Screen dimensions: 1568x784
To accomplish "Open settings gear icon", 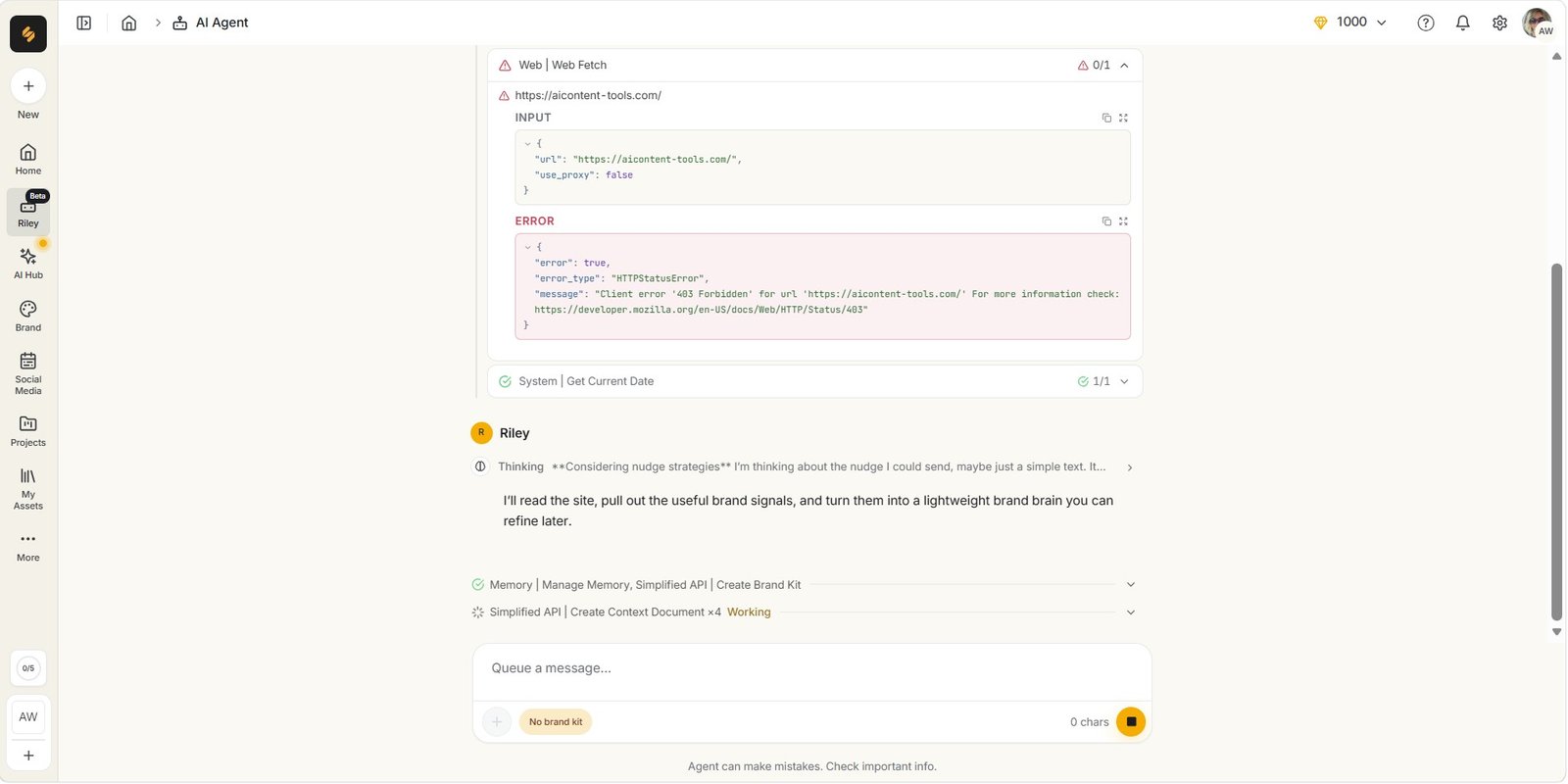I will tap(1500, 23).
